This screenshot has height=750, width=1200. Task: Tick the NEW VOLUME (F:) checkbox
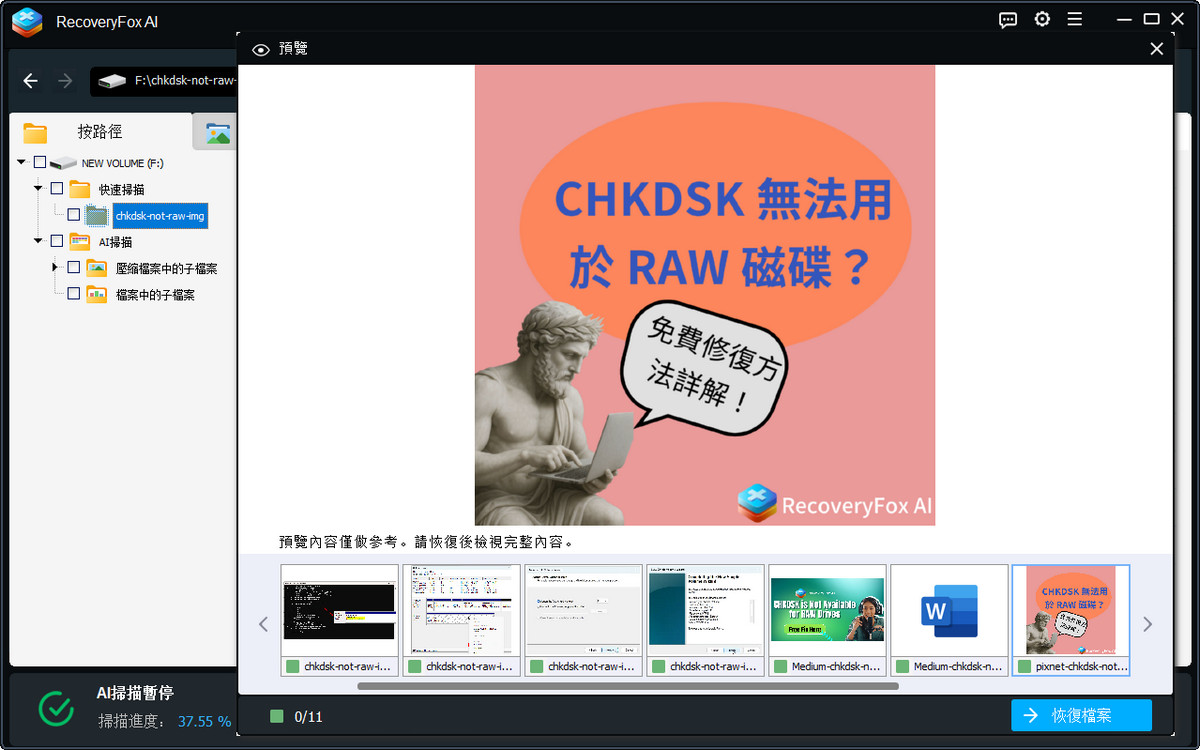point(40,162)
